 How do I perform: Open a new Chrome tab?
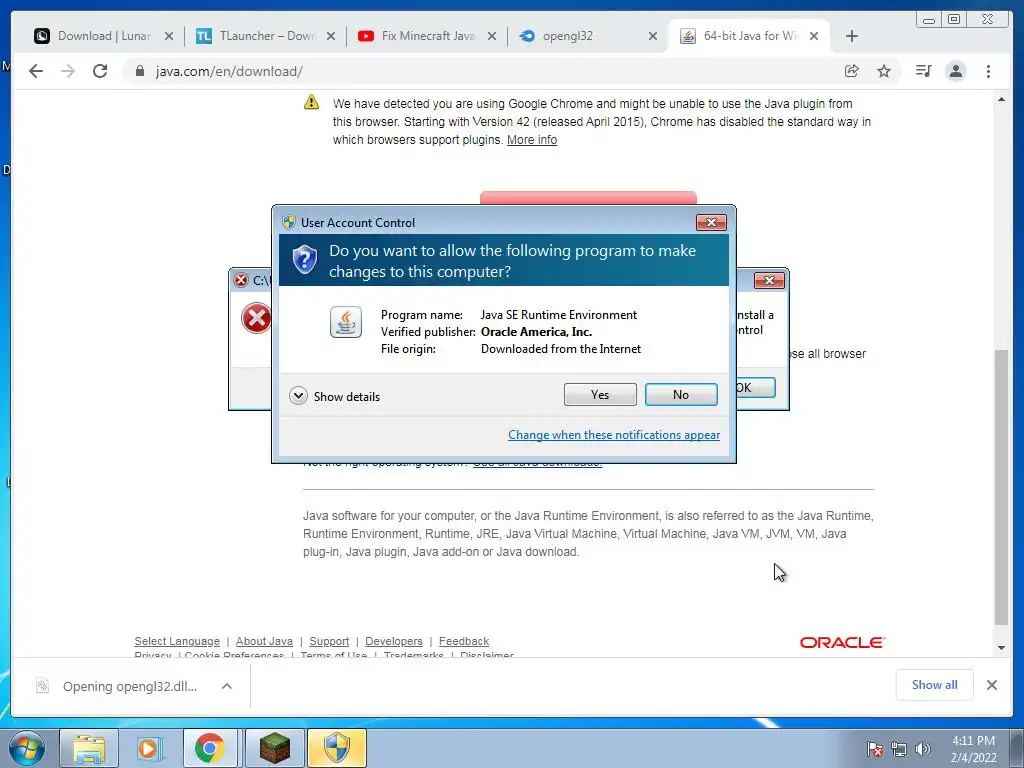pyautogui.click(x=852, y=36)
